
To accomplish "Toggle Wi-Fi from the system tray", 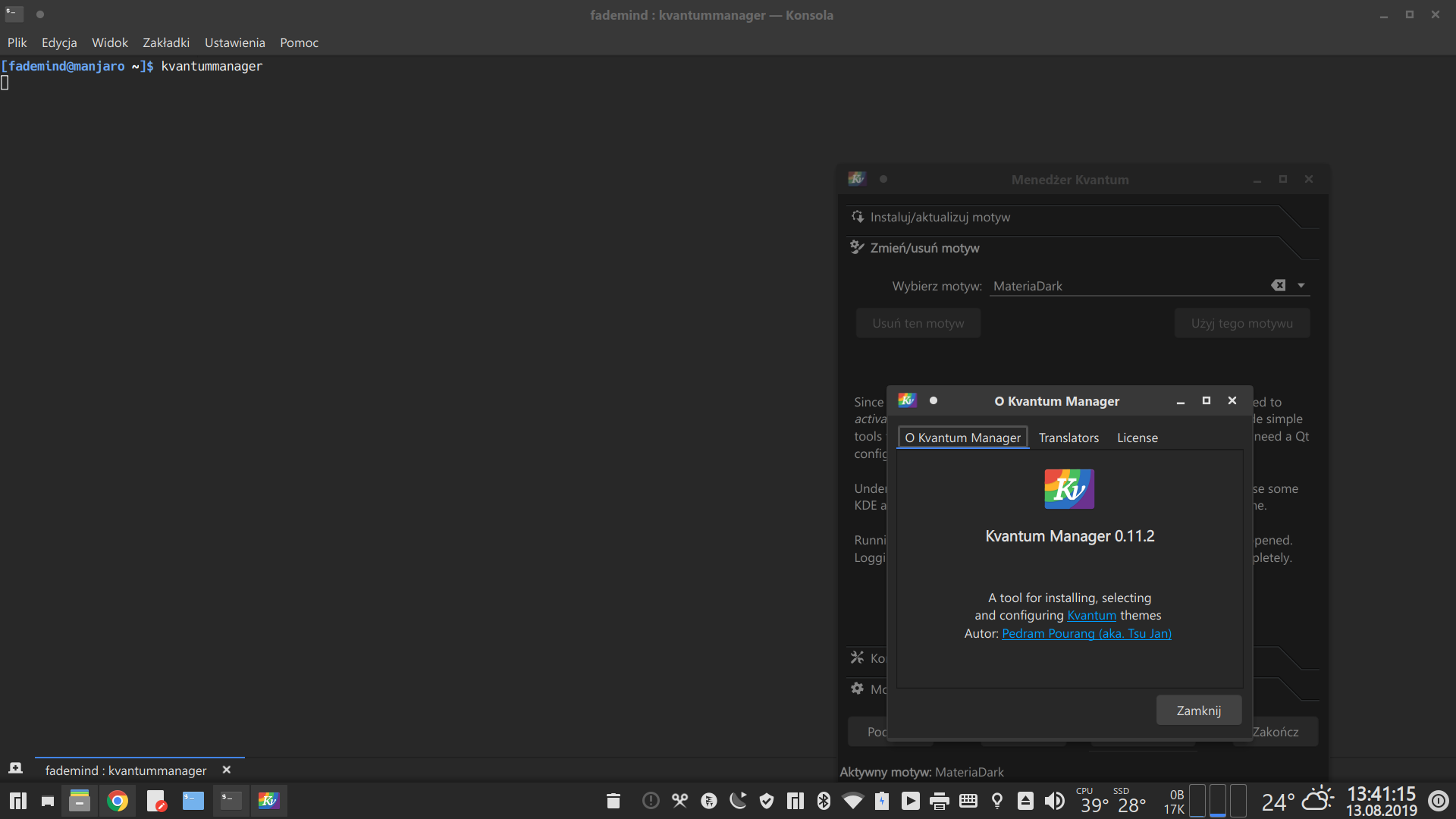I will click(x=853, y=800).
